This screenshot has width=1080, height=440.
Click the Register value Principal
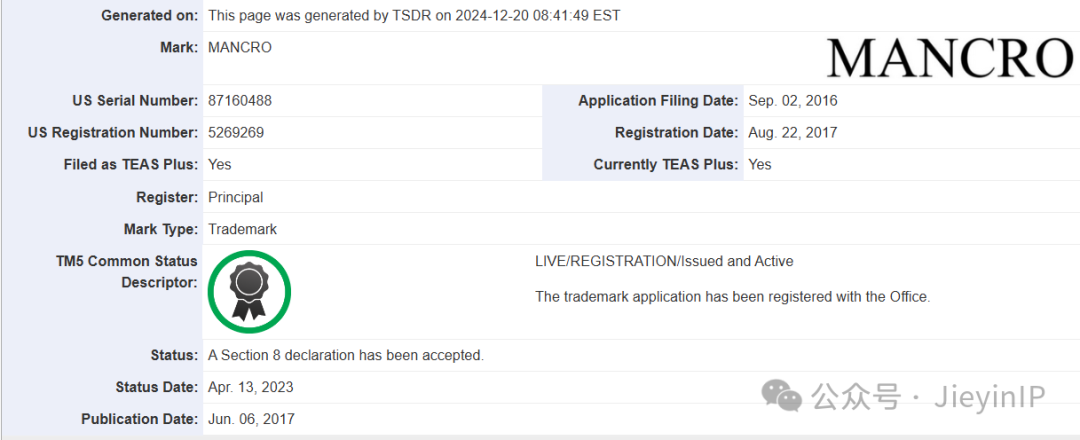click(236, 197)
